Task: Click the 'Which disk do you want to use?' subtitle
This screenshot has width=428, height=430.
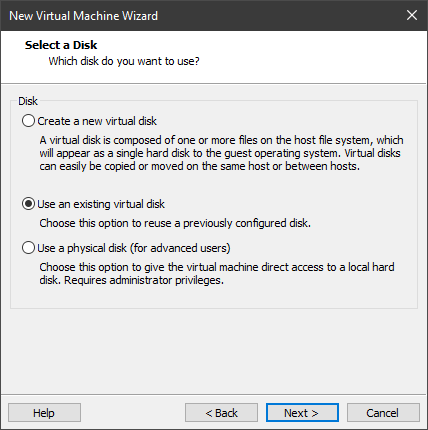Action: point(124,61)
